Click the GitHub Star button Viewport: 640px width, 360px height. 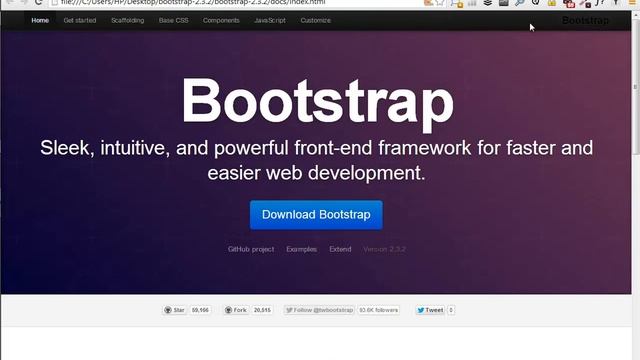(174, 310)
